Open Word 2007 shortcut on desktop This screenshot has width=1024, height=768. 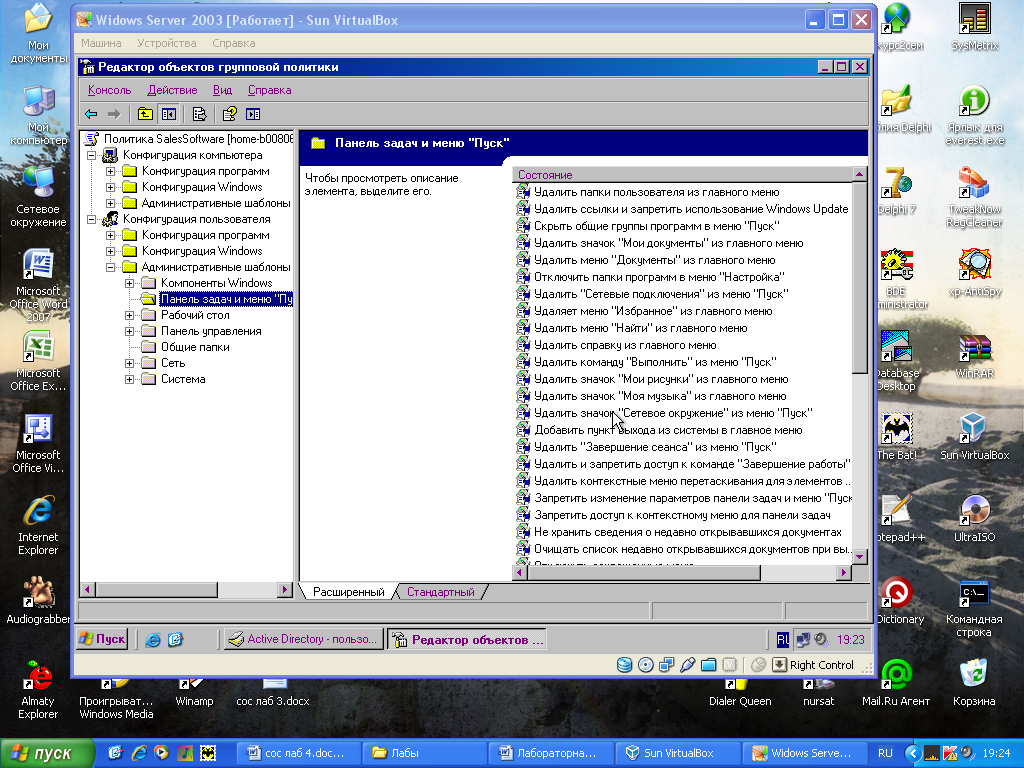tap(38, 285)
